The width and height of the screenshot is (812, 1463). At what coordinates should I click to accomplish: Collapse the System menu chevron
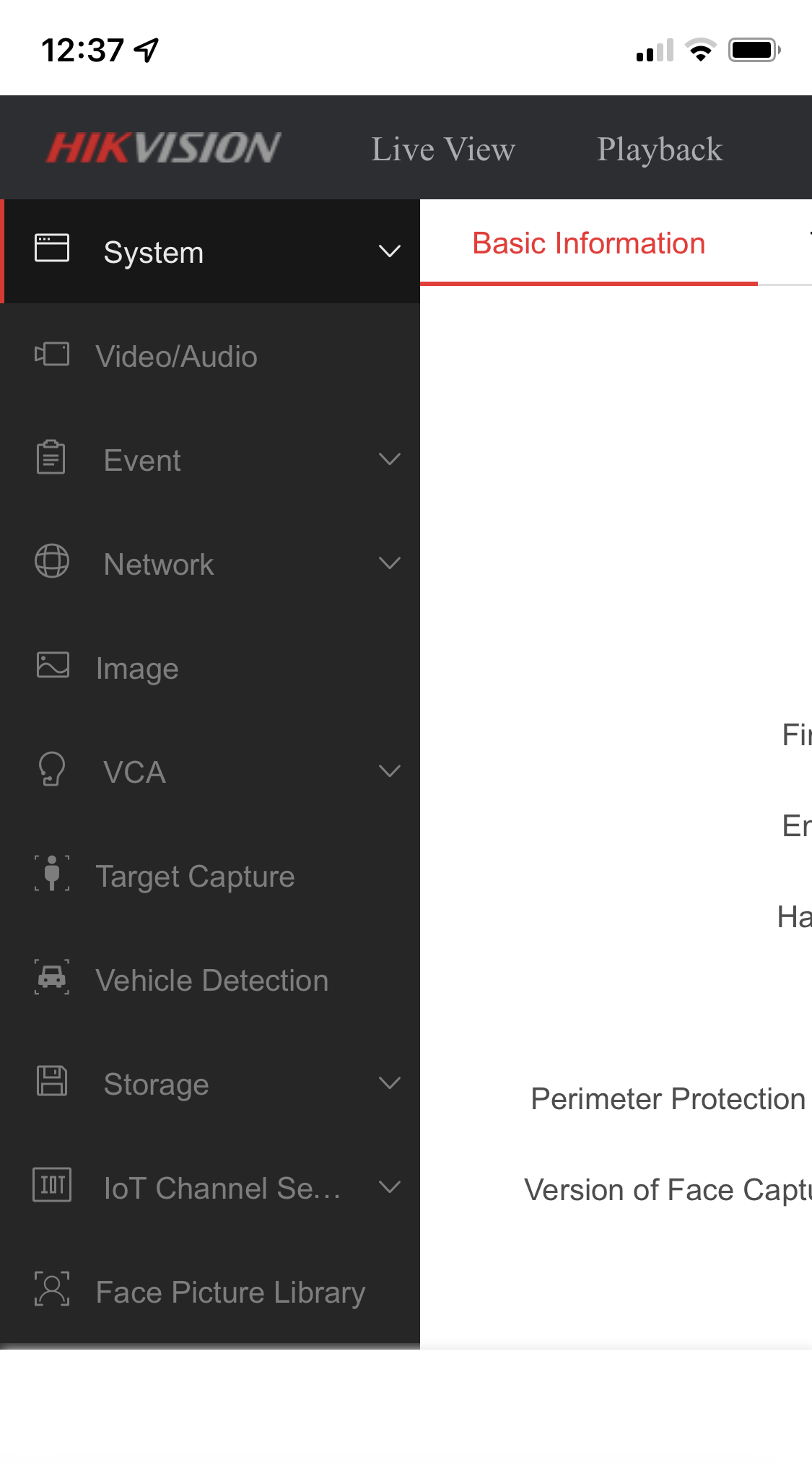(x=390, y=251)
